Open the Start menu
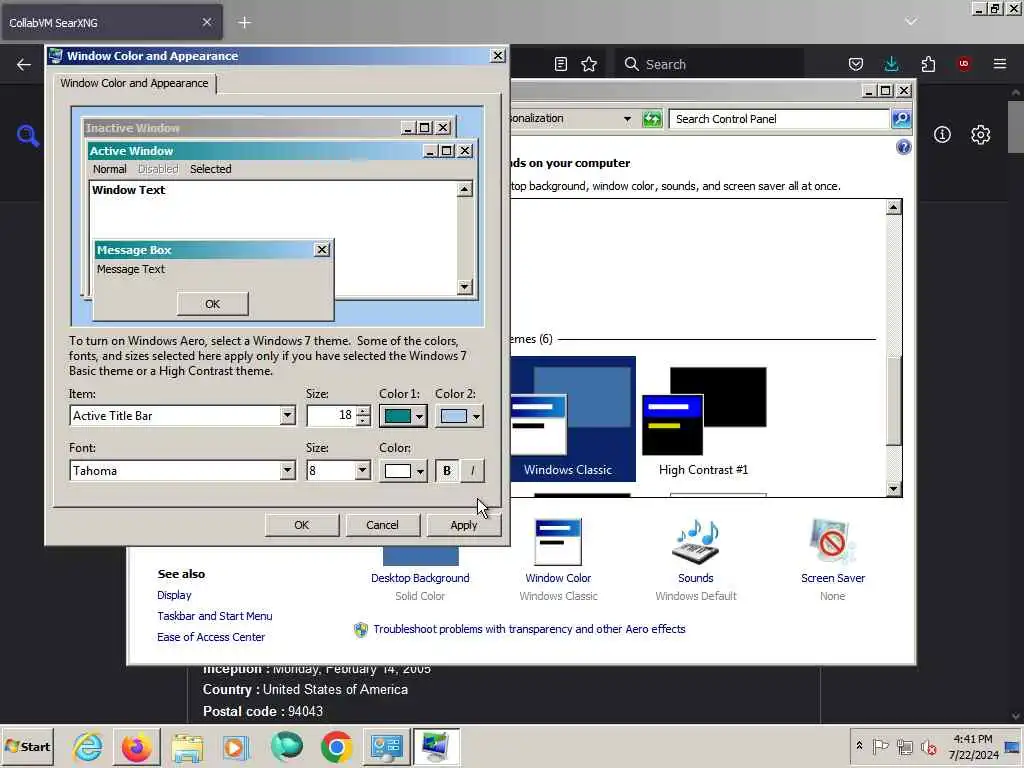This screenshot has width=1024, height=768. click(27, 746)
